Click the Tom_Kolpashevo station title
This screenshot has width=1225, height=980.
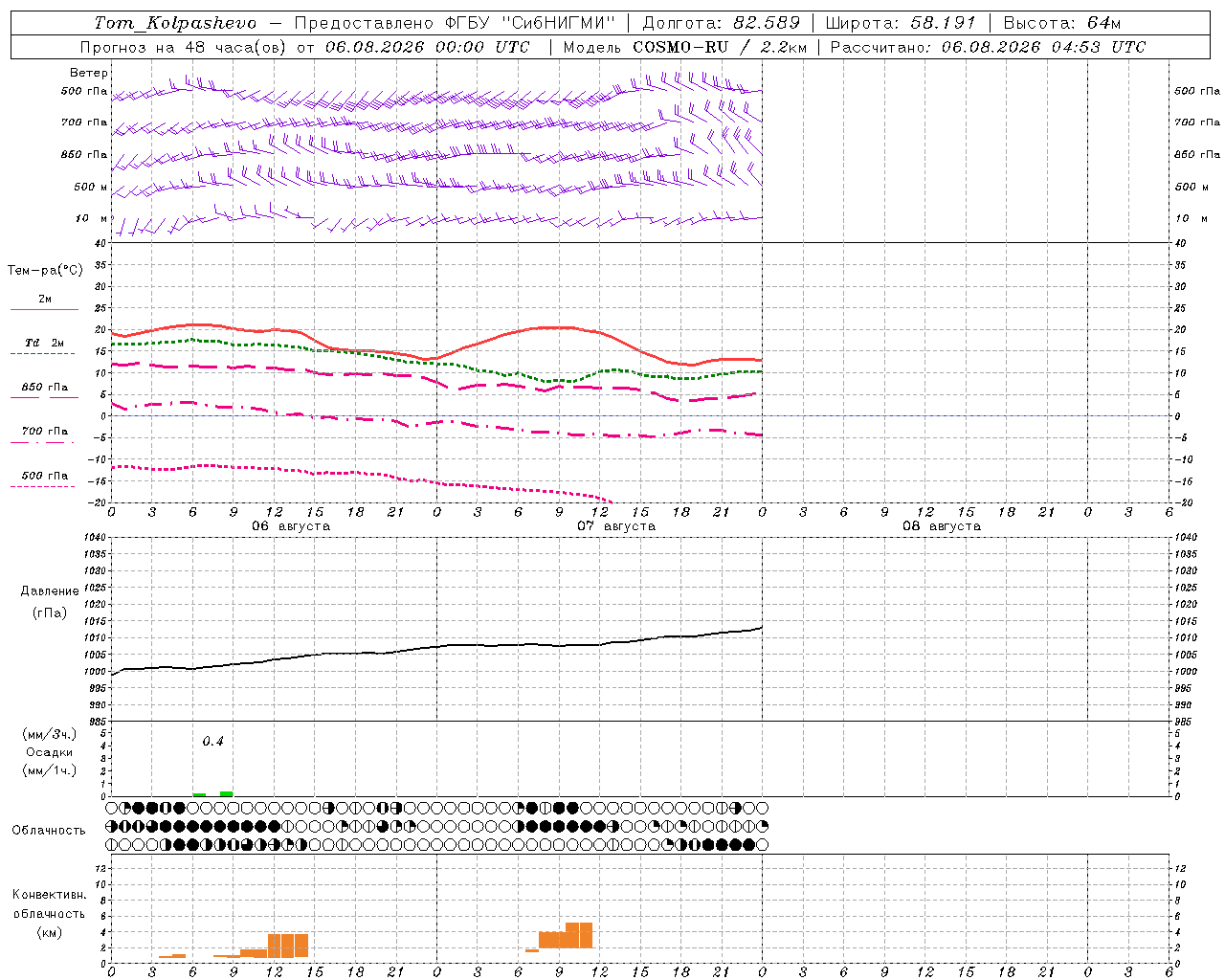pos(175,23)
